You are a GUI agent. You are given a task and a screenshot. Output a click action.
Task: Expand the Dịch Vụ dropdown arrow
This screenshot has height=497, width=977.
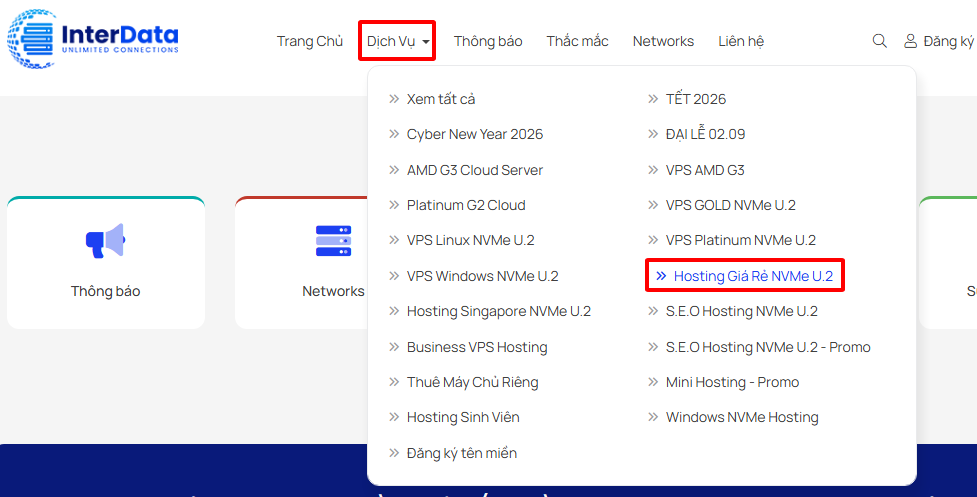point(426,42)
